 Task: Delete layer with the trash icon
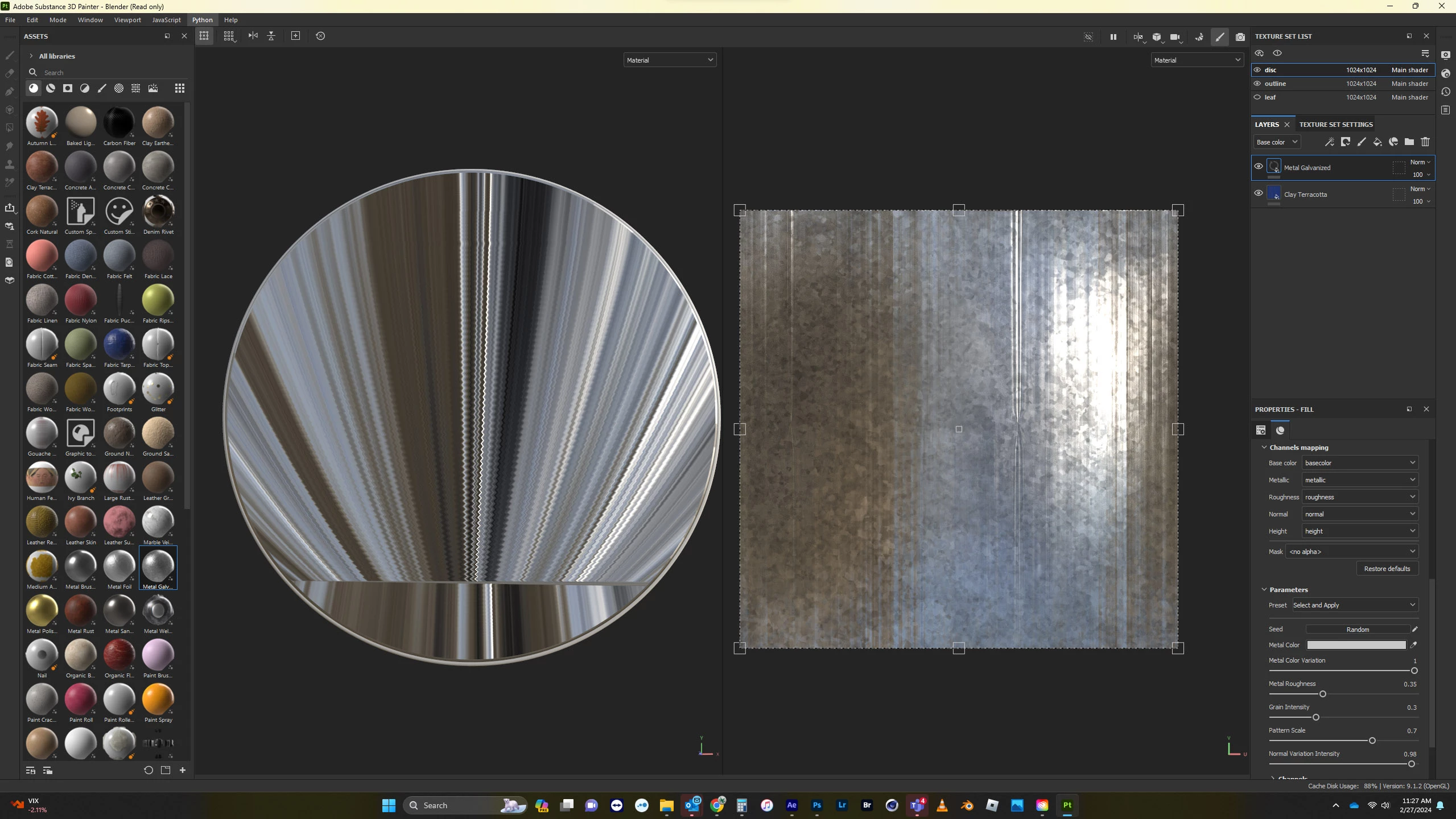[1425, 142]
